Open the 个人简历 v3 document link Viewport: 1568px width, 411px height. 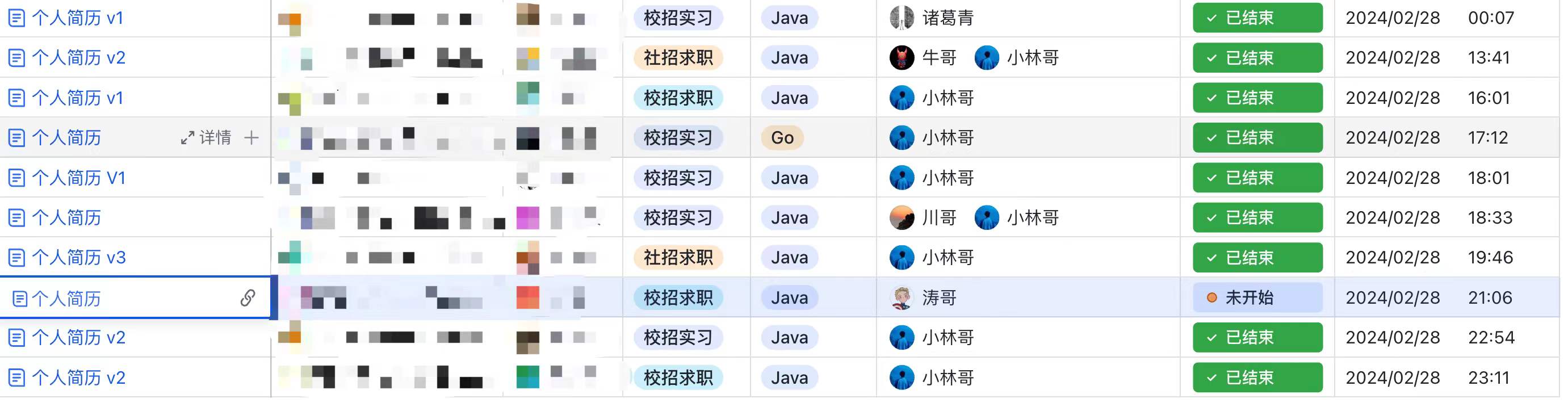78,258
